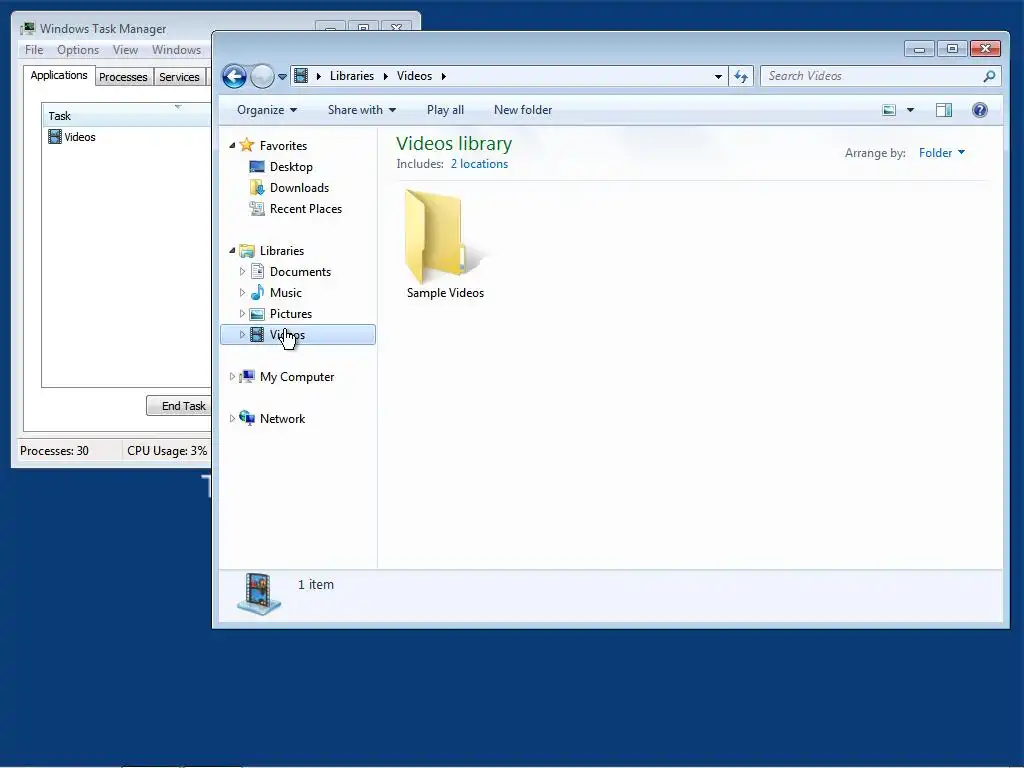Open Task Manager Options menu
Screen dimensions: 1024x768
point(78,50)
